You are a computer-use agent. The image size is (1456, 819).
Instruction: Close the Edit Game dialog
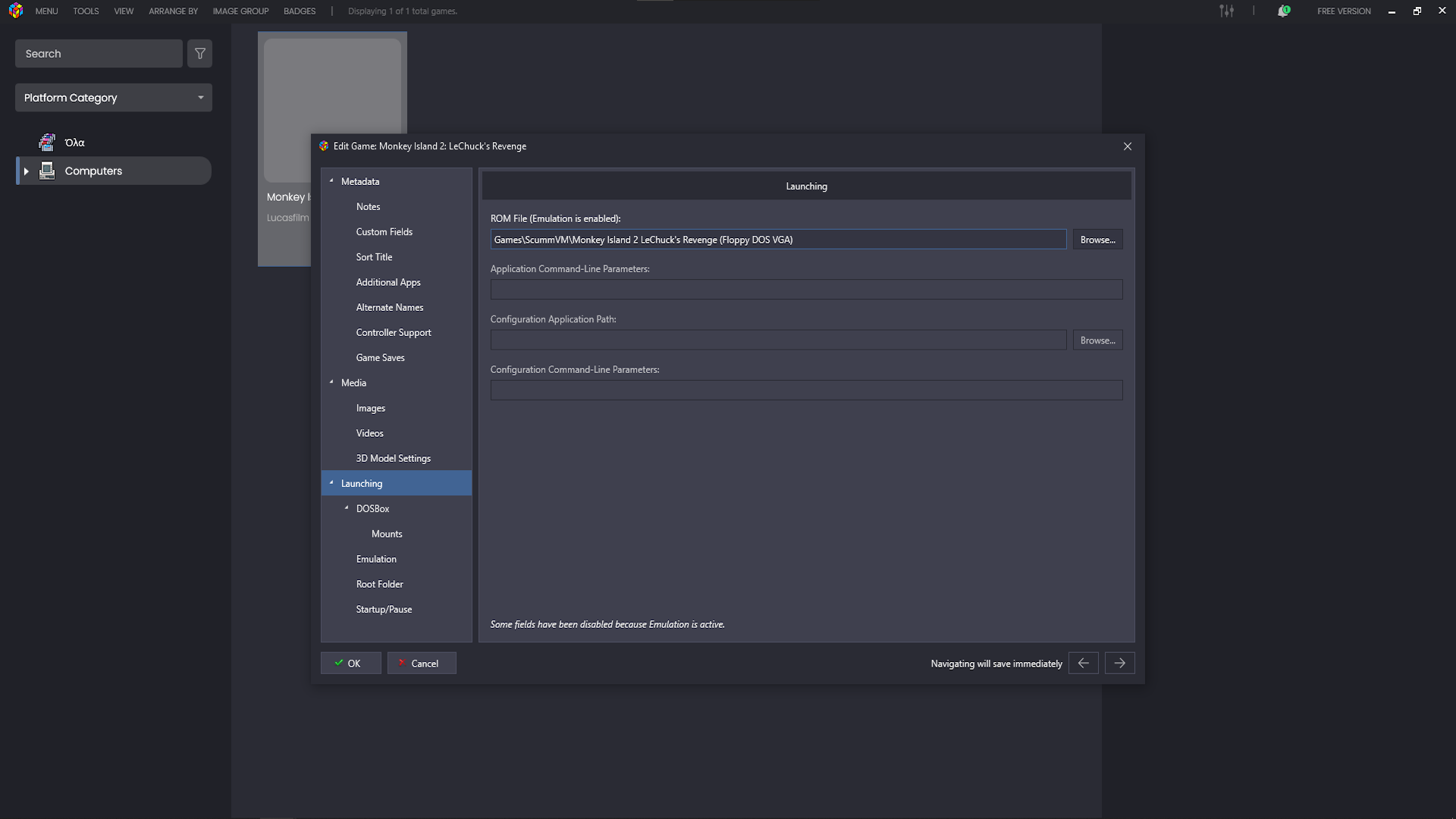[1127, 146]
